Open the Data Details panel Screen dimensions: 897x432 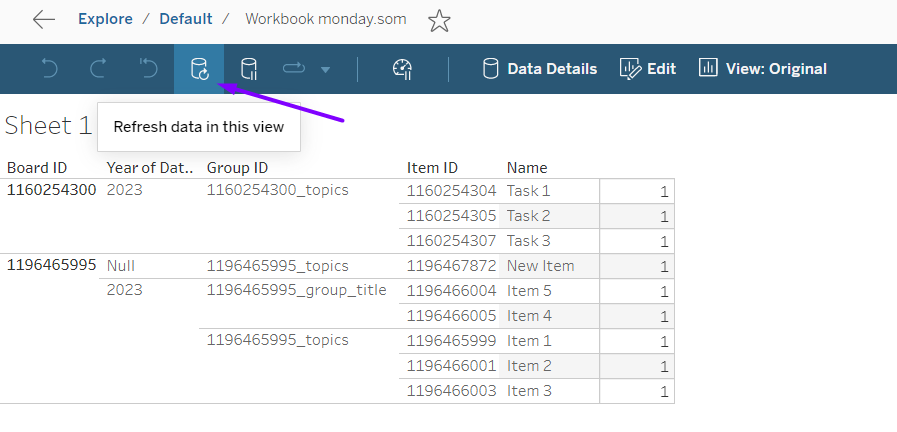click(540, 69)
